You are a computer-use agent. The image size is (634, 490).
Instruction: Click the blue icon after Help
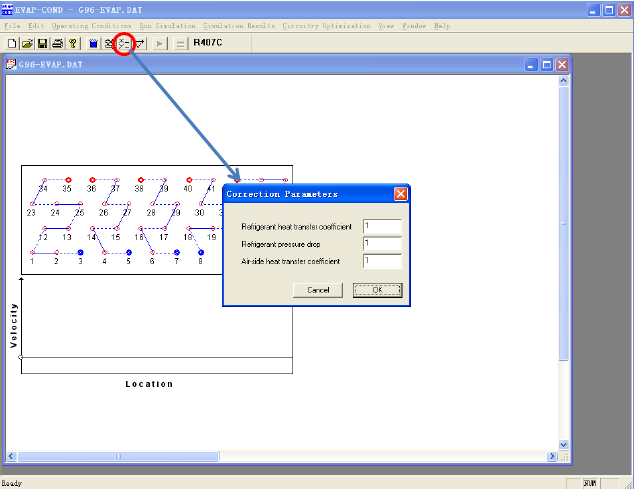tap(93, 44)
